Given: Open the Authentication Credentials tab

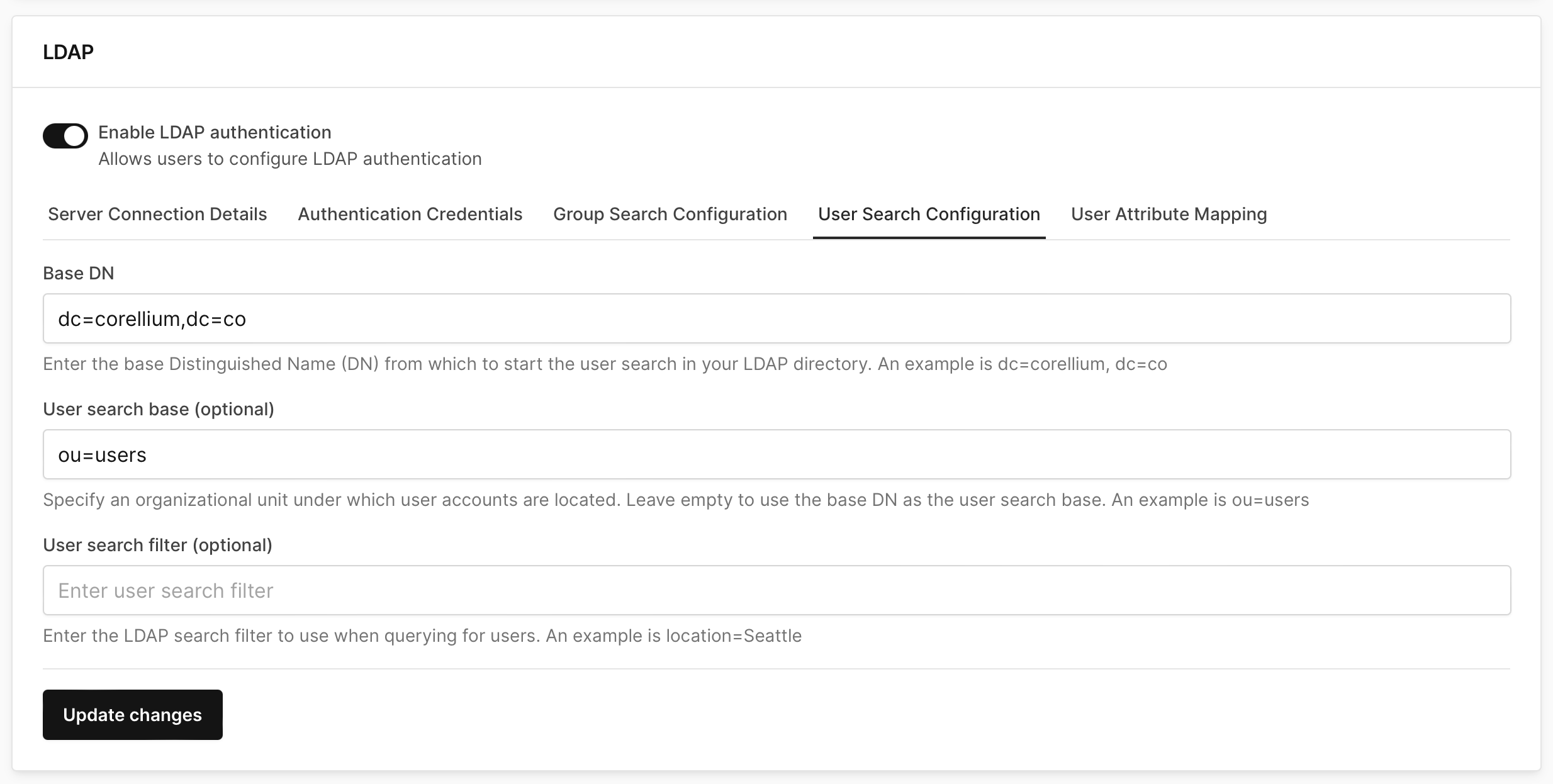Looking at the screenshot, I should (x=409, y=214).
